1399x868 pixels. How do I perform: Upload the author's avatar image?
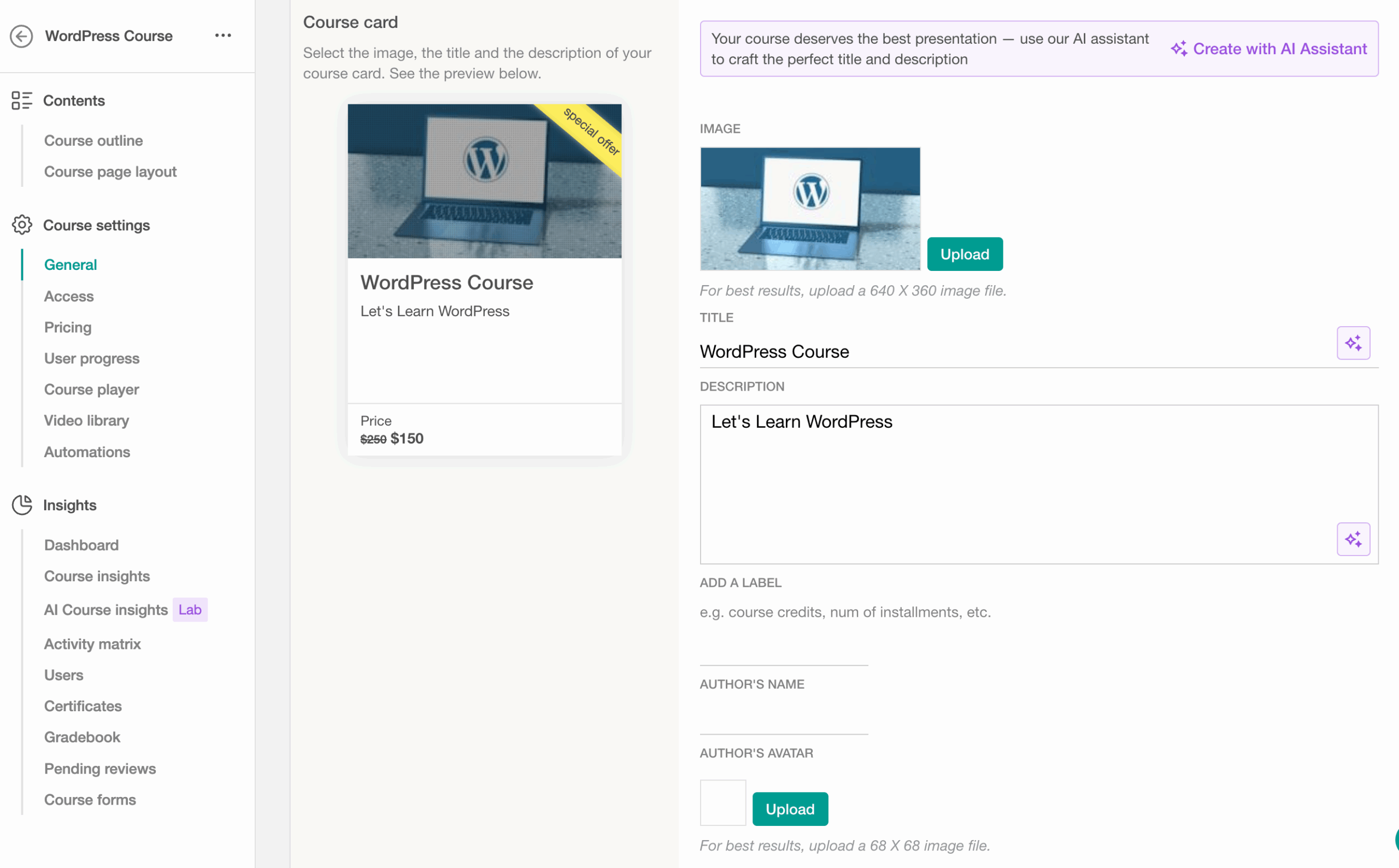pyautogui.click(x=790, y=809)
